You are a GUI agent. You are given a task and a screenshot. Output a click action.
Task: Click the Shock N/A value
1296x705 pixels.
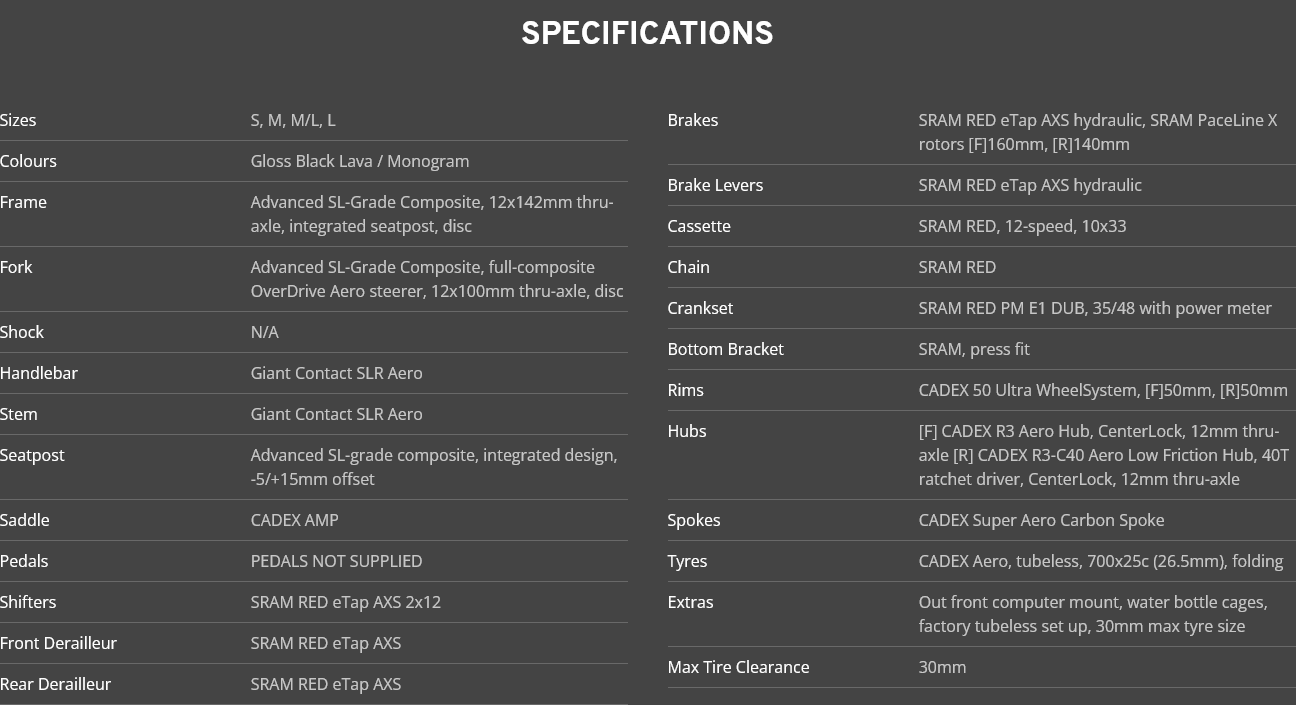click(x=264, y=332)
